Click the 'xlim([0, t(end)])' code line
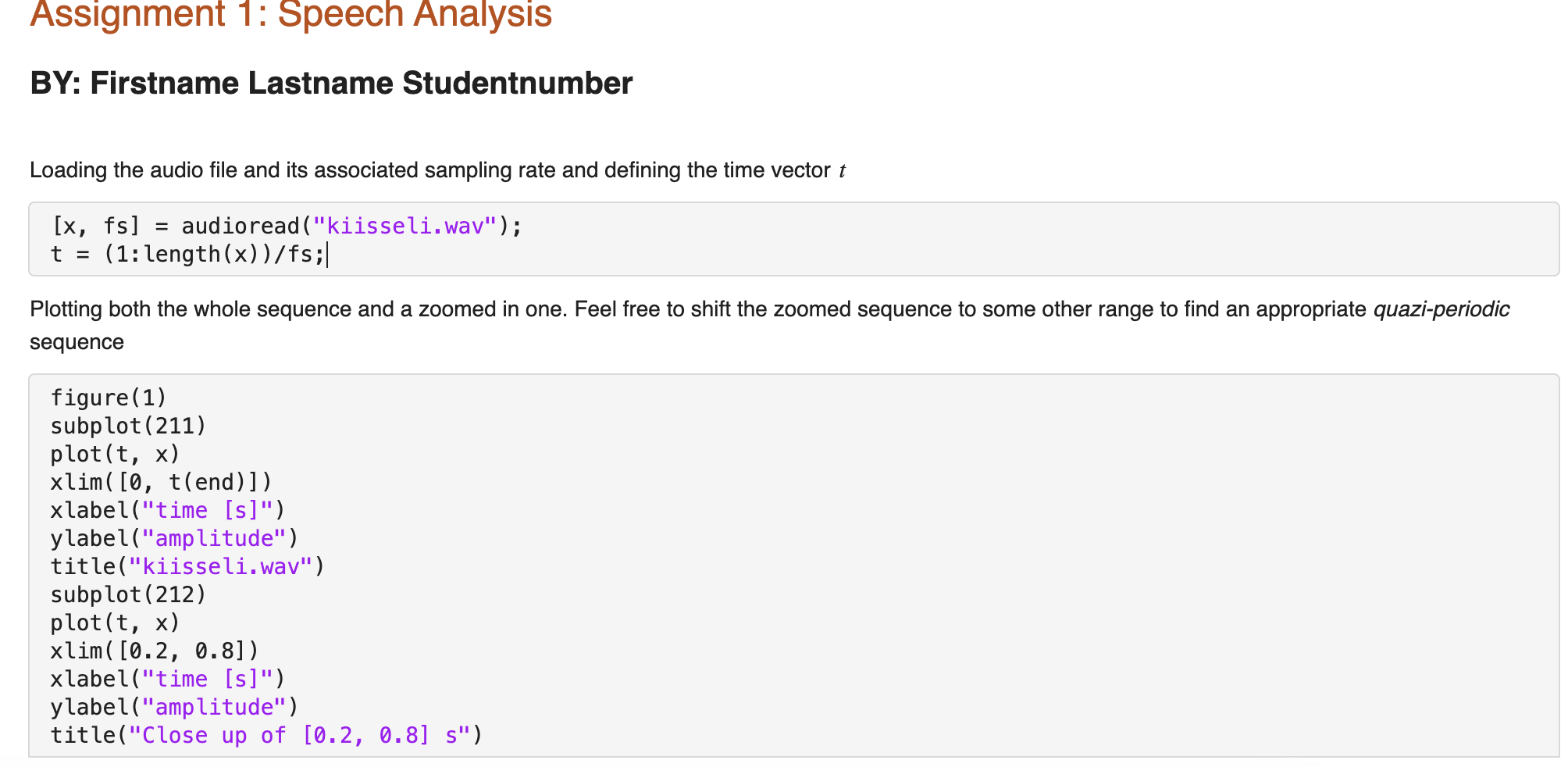 tap(161, 483)
